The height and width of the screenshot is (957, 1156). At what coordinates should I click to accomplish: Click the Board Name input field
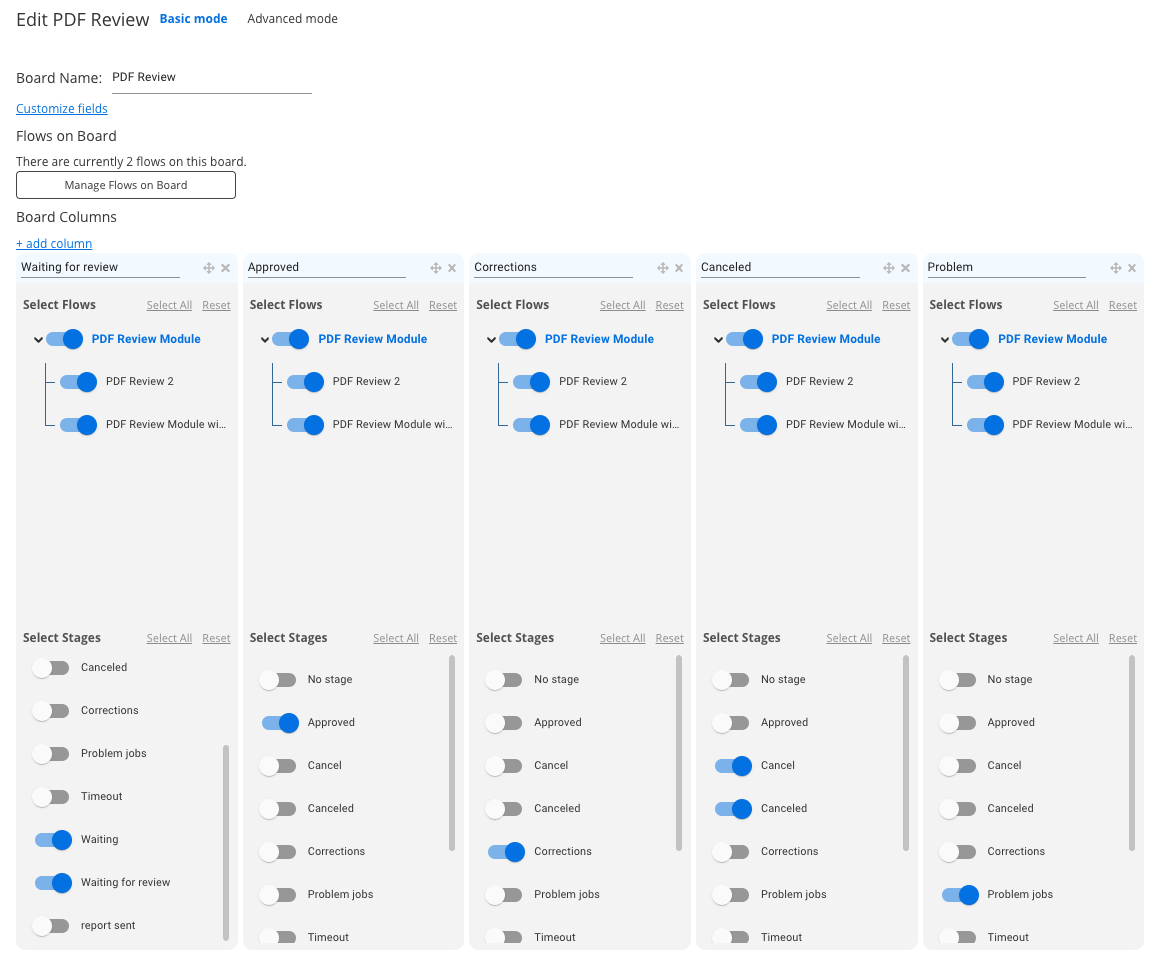coord(211,78)
